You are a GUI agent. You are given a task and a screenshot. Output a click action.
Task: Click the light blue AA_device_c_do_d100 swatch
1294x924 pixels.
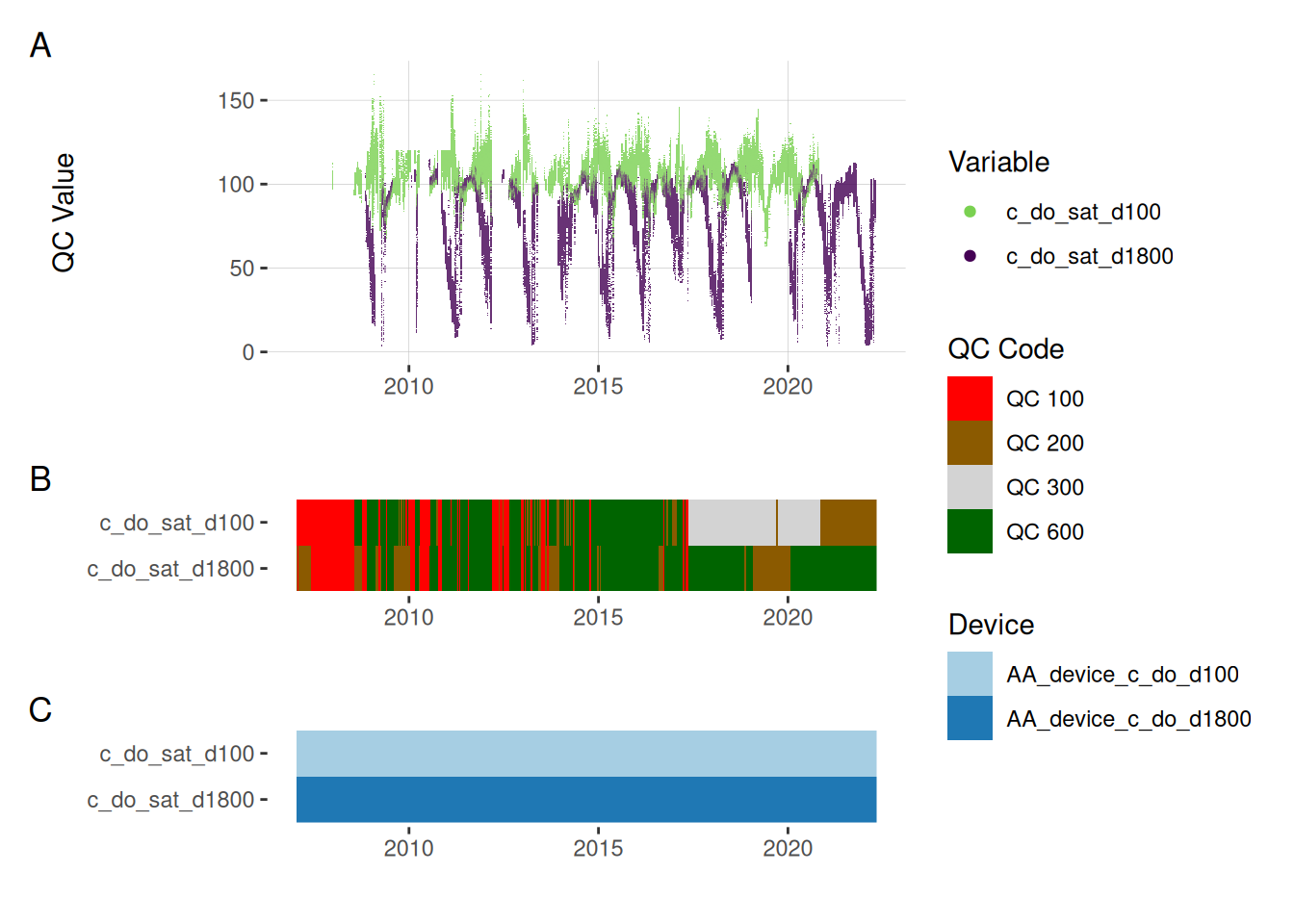click(970, 674)
